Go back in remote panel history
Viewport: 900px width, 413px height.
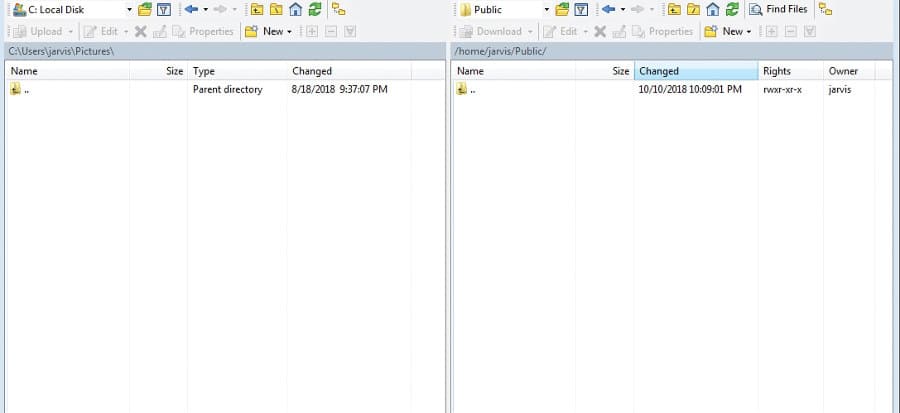pyautogui.click(x=608, y=9)
